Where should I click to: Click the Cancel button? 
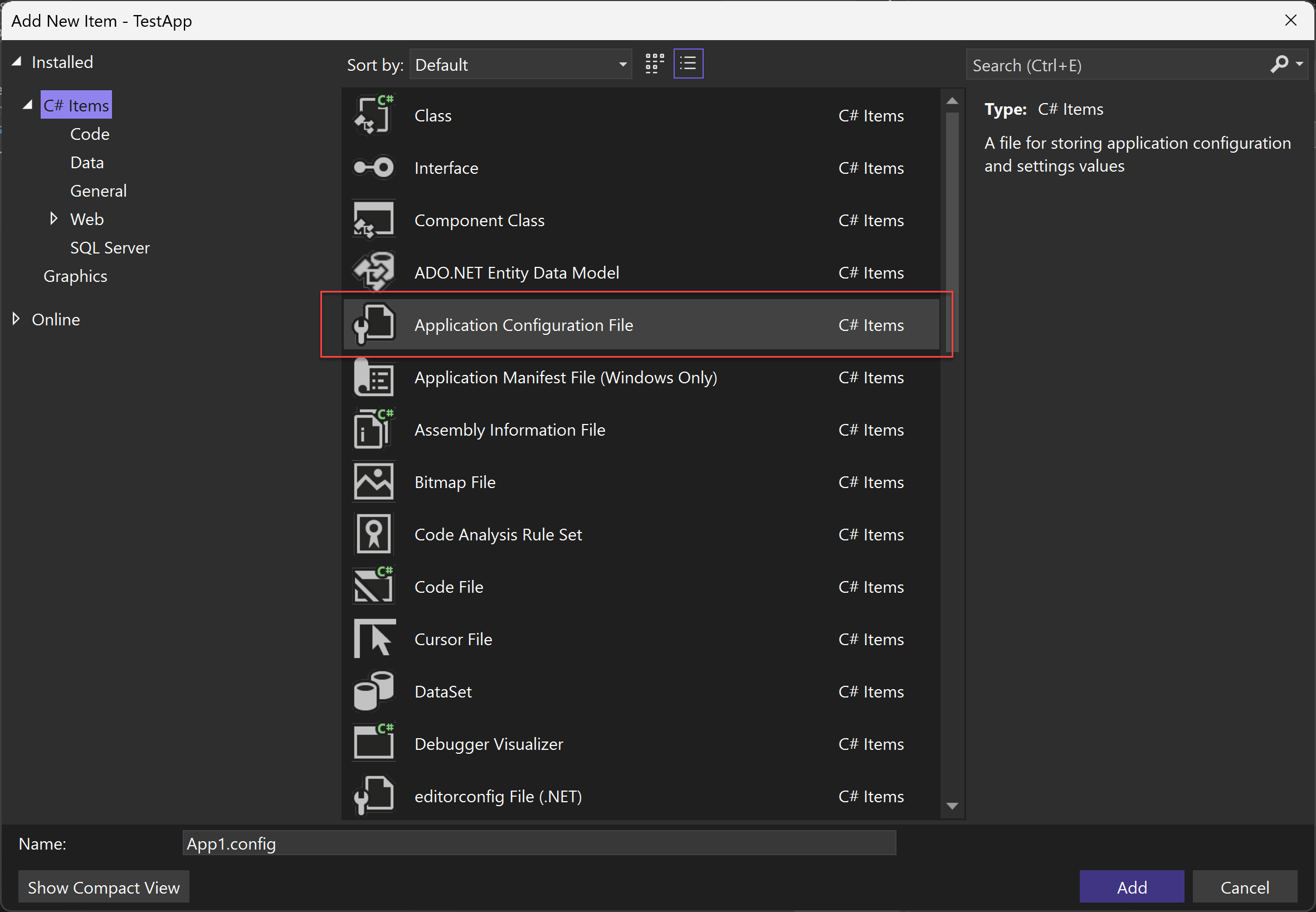point(1245,887)
